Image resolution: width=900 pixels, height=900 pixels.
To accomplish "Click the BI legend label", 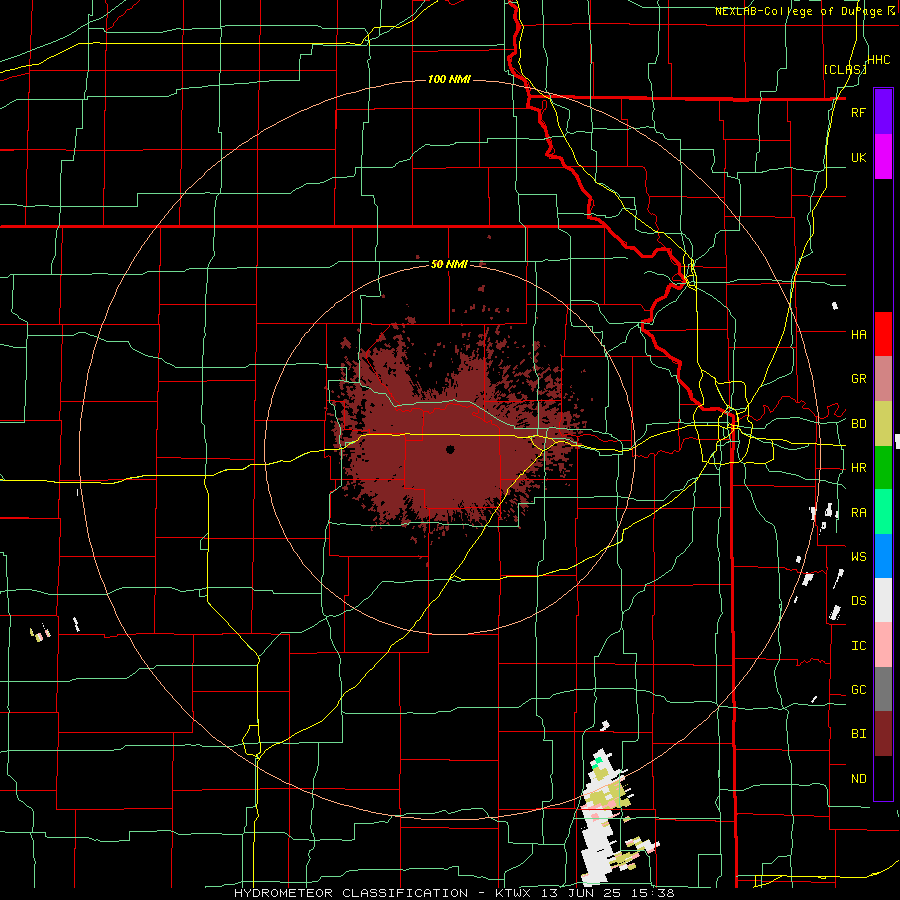I will click(858, 734).
